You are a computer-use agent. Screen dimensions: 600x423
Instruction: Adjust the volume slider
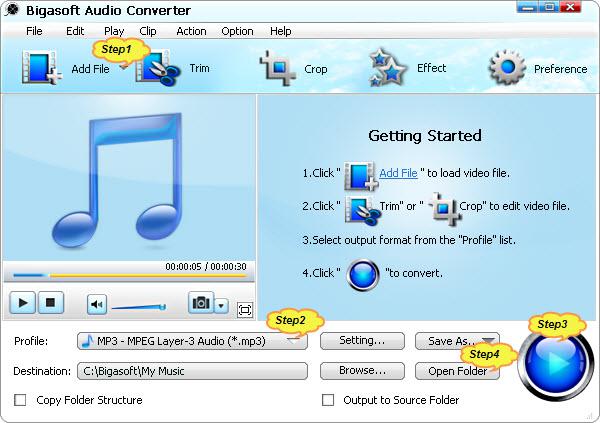pyautogui.click(x=139, y=307)
